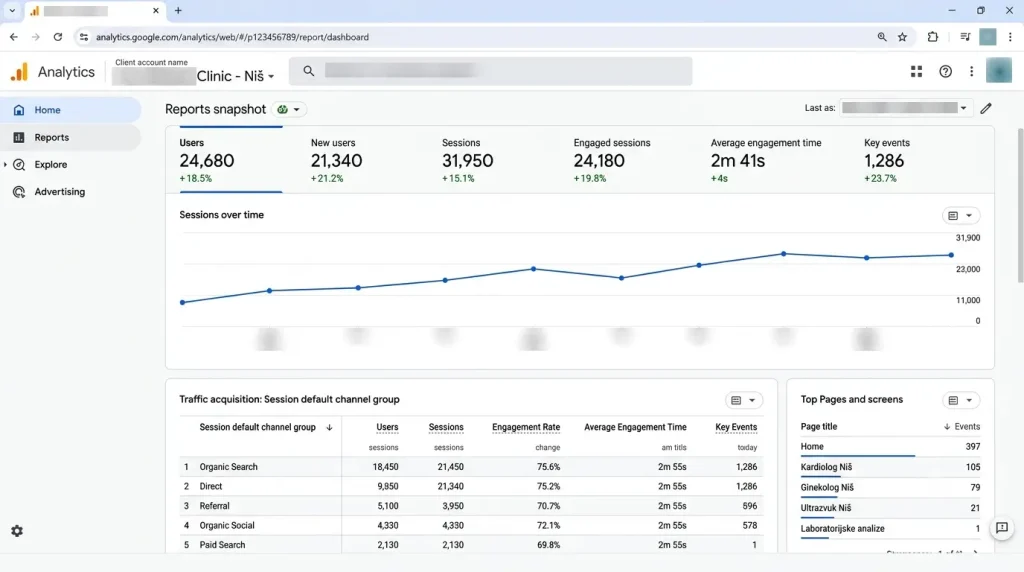
Task: Click the edit pencil icon
Action: pos(985,108)
